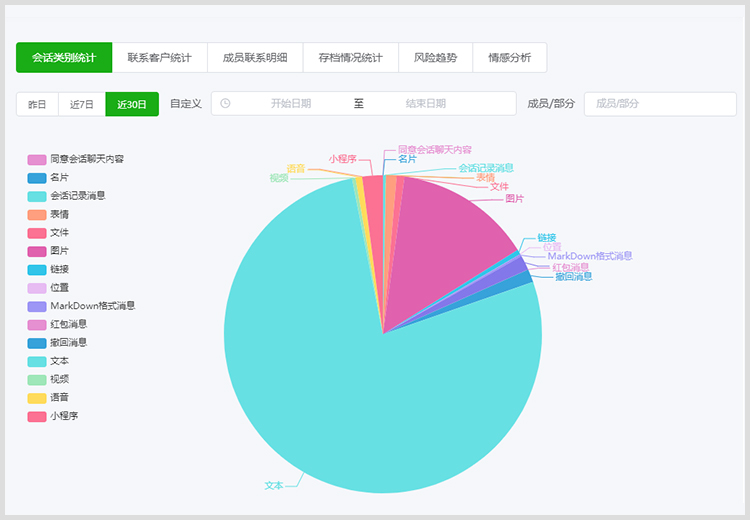This screenshot has height=520, width=750.
Task: Select the 近7日 time range
Action: [82, 104]
